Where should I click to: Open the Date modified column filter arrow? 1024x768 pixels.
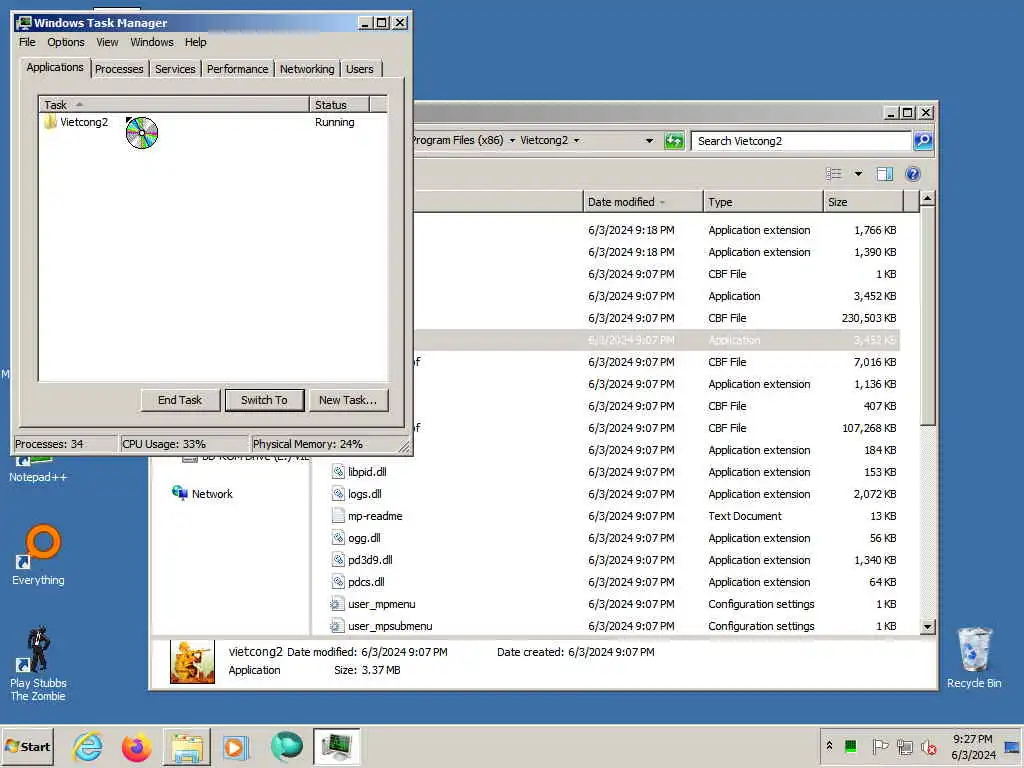pos(663,202)
